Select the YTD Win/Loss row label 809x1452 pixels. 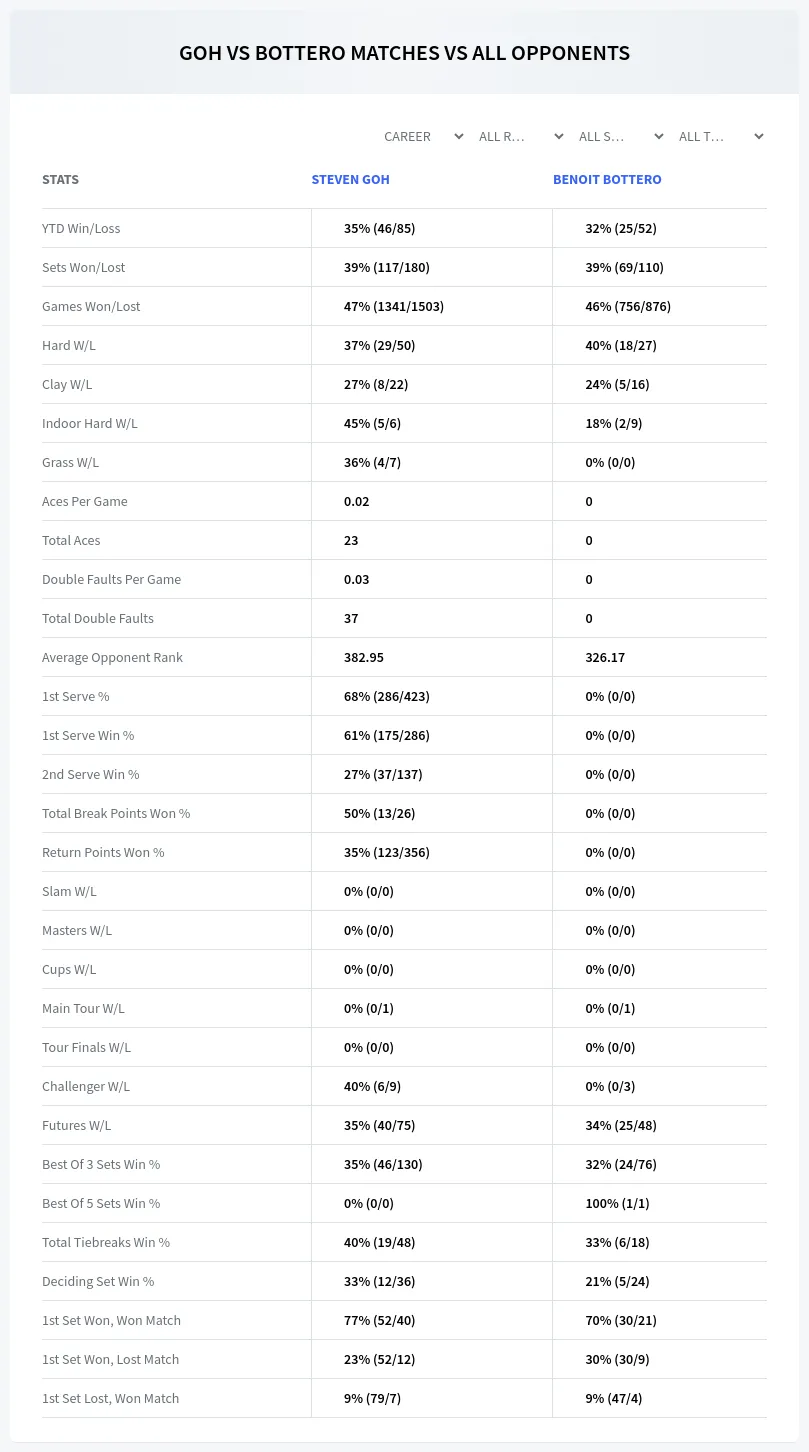click(81, 228)
